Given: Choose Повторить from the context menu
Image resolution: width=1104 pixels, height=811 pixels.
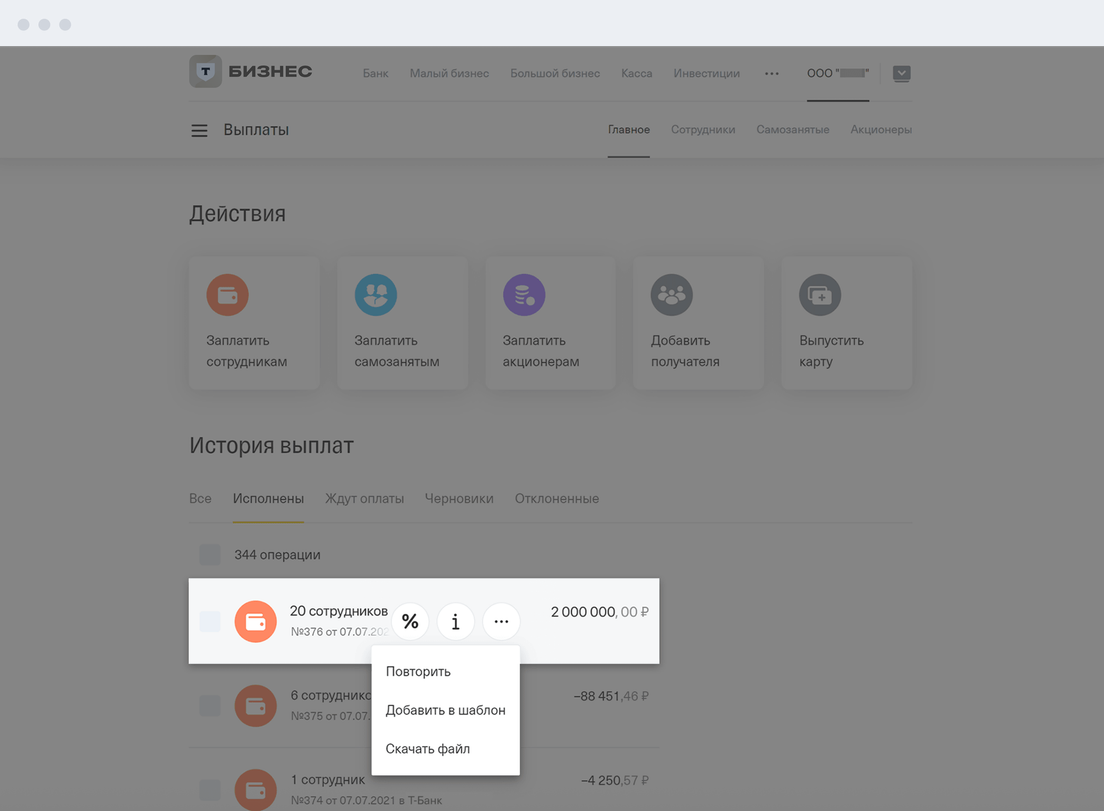Looking at the screenshot, I should [x=418, y=672].
